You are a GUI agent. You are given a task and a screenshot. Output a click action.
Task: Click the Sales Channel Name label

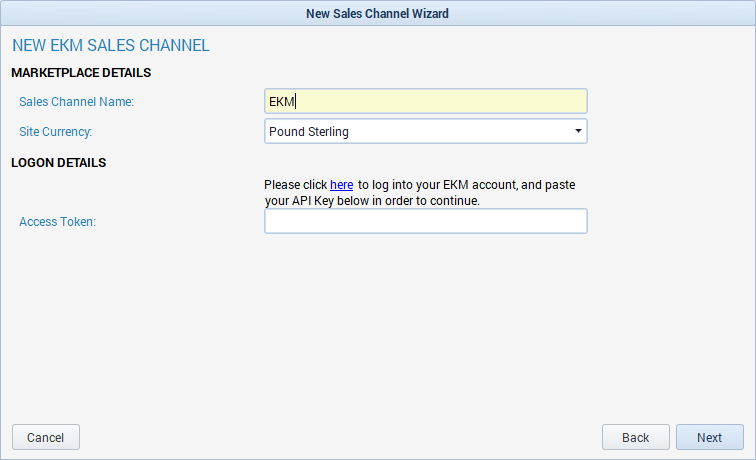click(76, 102)
